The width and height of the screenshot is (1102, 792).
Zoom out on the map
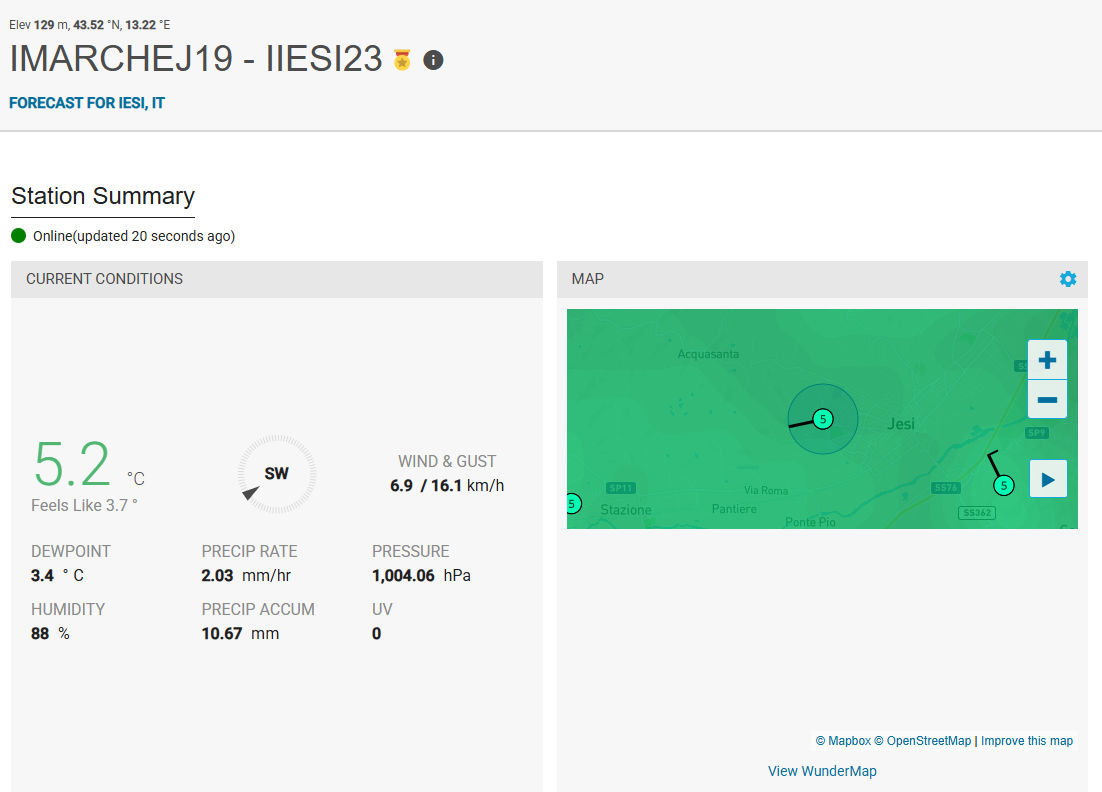tap(1047, 400)
